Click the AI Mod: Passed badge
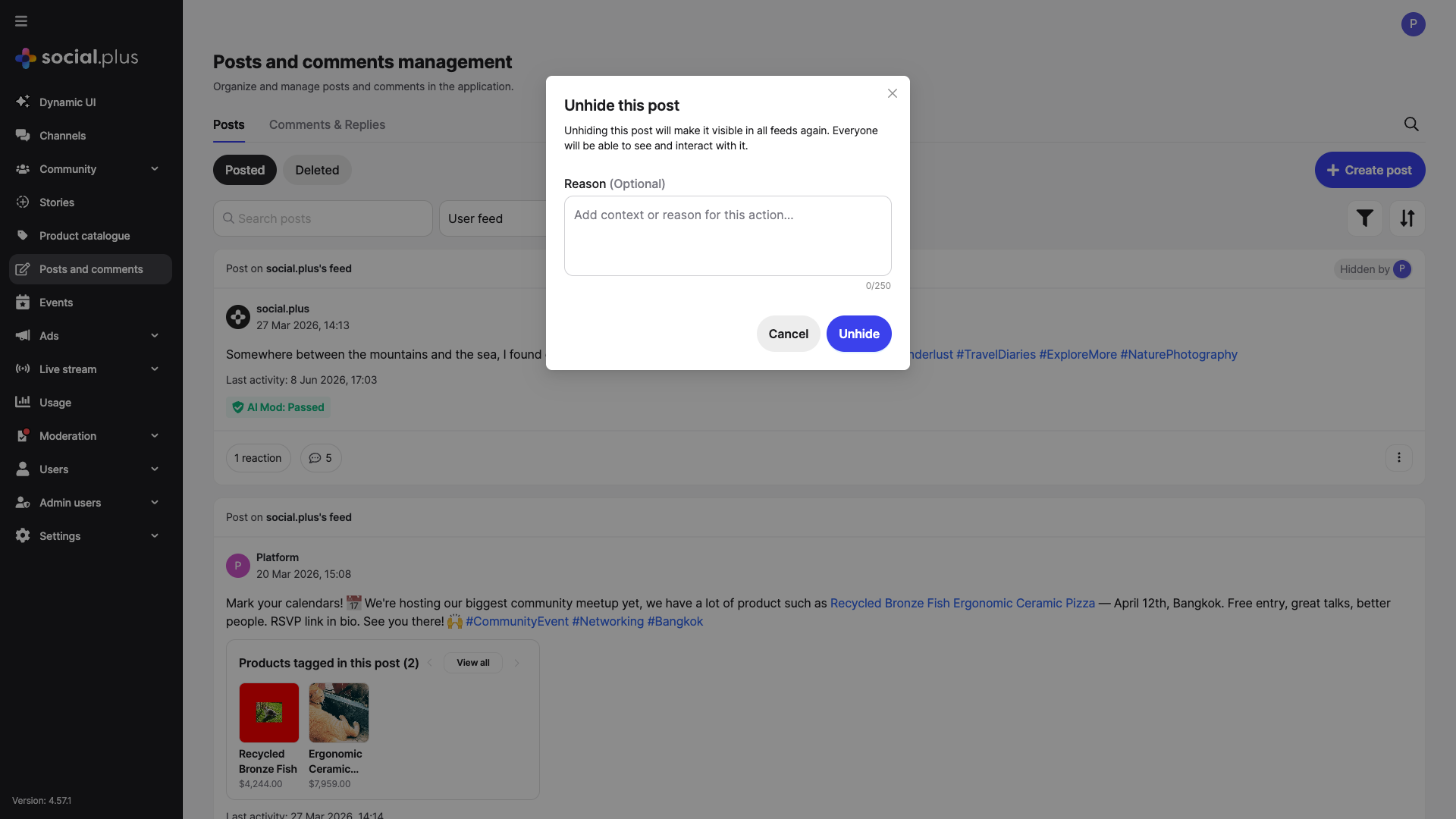Viewport: 1456px width, 819px height. point(278,407)
